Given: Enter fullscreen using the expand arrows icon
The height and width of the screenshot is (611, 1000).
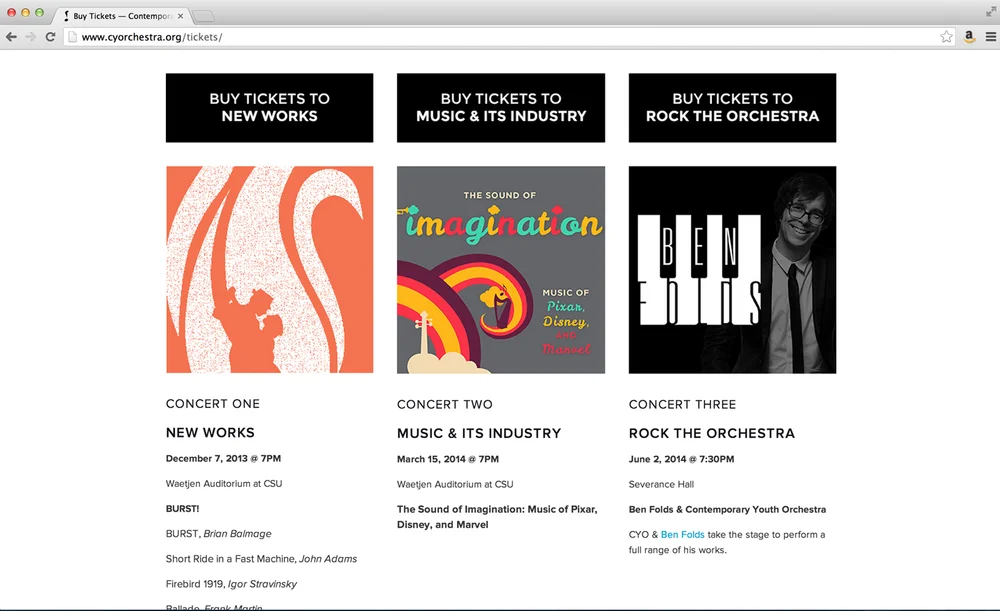Looking at the screenshot, I should click(990, 11).
